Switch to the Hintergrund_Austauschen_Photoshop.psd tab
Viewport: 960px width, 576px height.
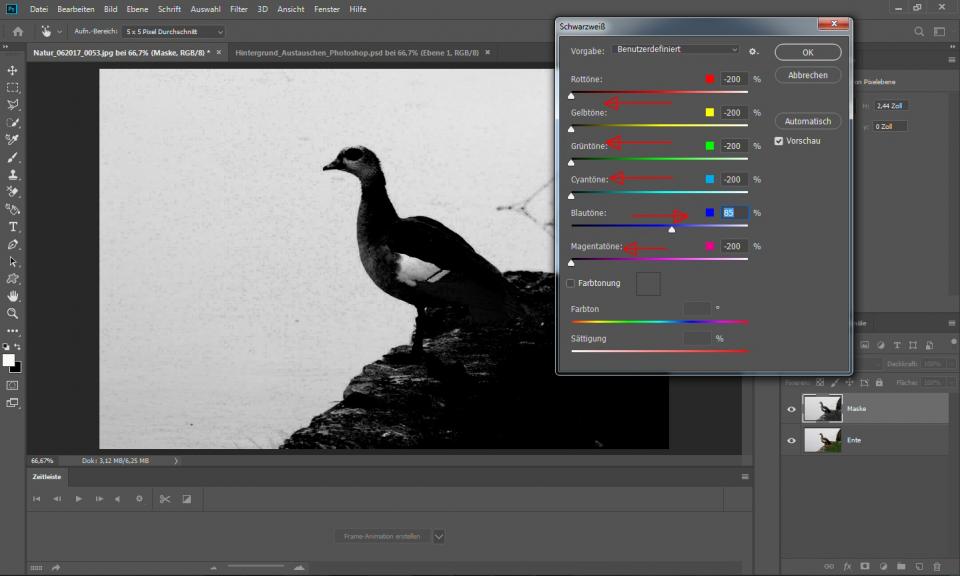[356, 51]
